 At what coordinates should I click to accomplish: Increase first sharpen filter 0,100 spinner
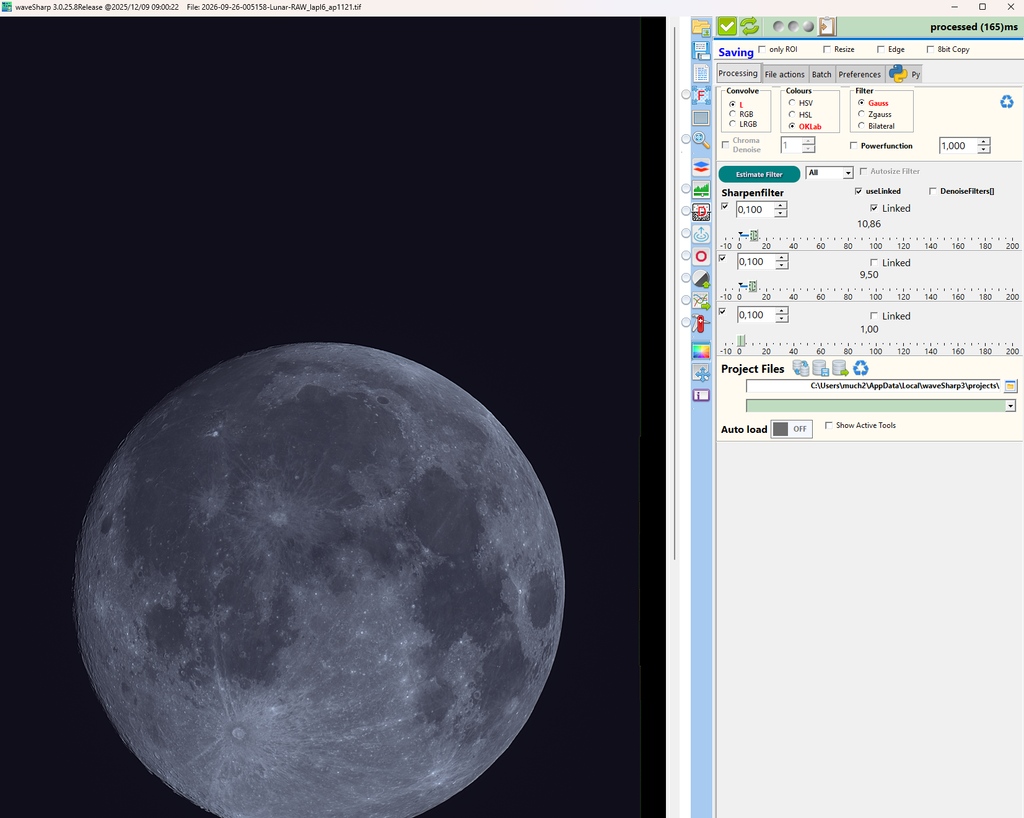pos(780,206)
